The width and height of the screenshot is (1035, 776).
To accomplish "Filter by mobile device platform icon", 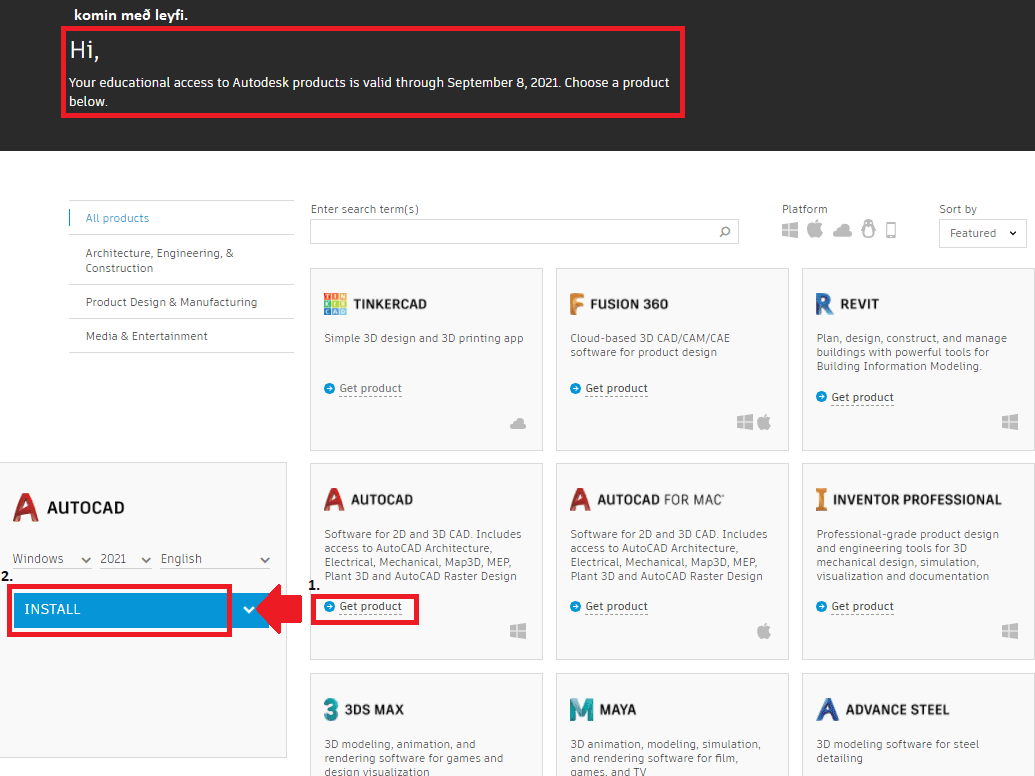I will tap(891, 230).
